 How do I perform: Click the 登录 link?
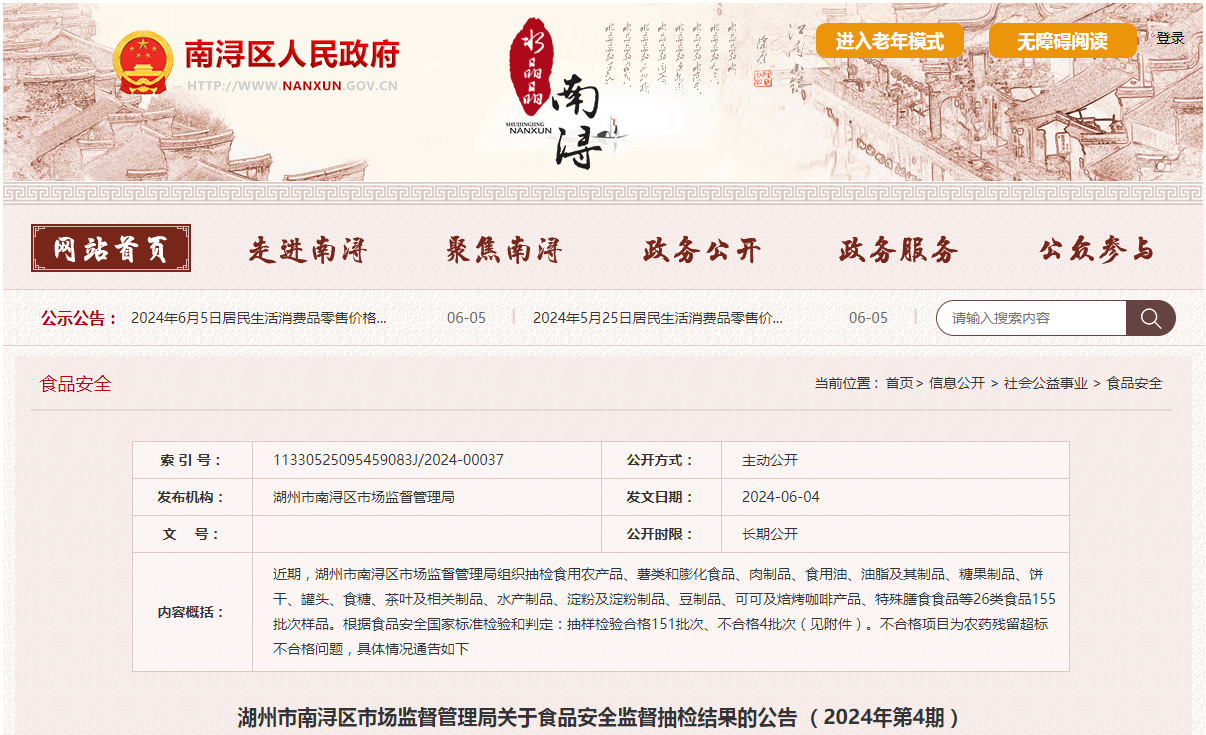point(1170,39)
